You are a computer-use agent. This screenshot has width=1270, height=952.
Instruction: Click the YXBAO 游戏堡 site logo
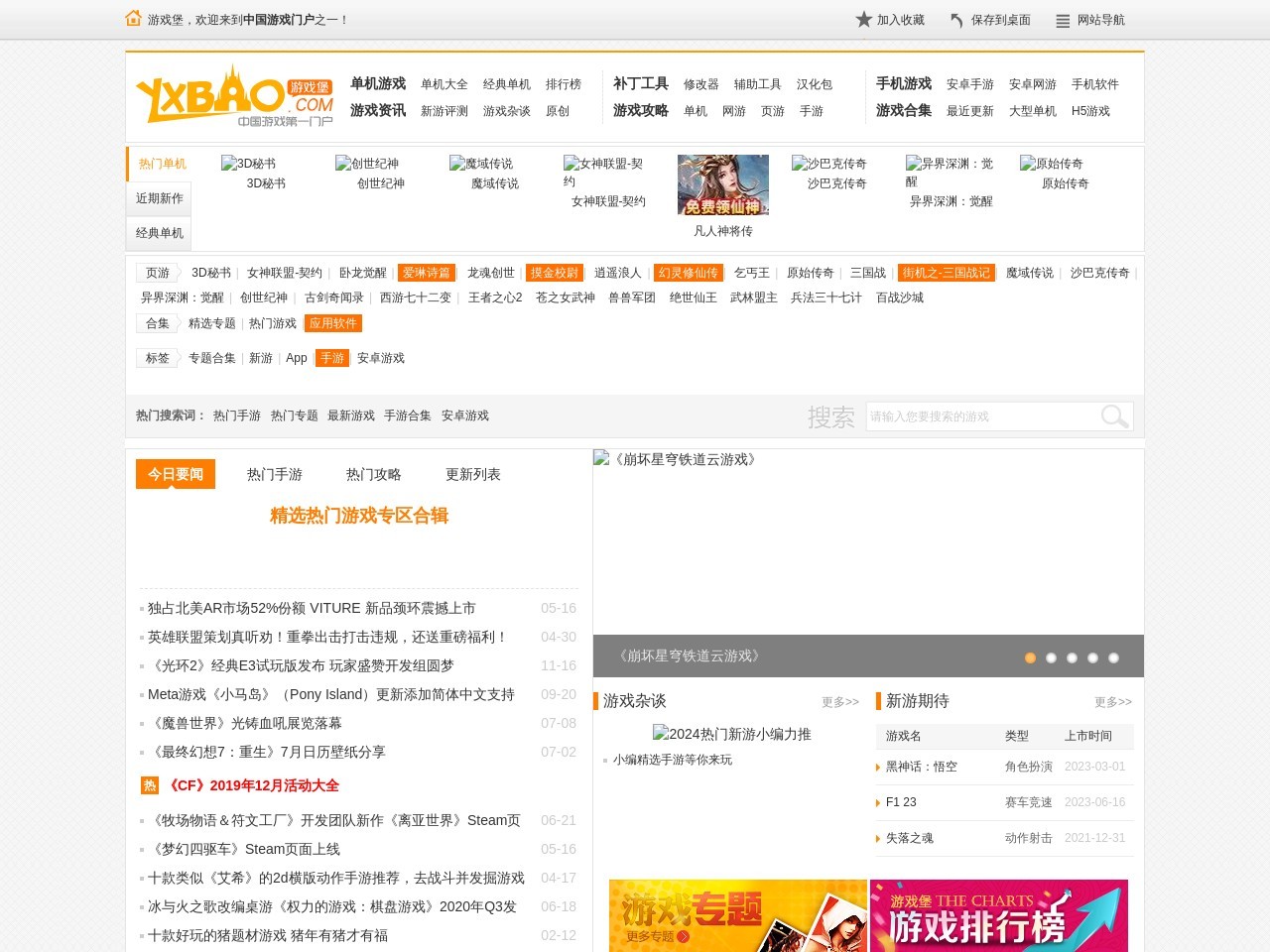pos(235,97)
